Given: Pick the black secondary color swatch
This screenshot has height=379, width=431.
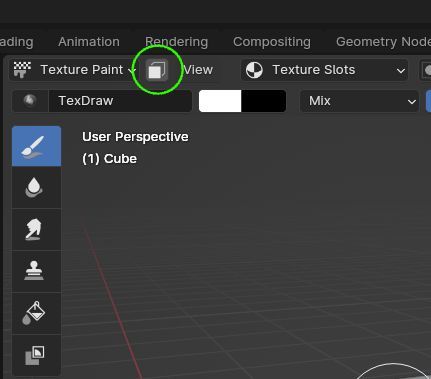Looking at the screenshot, I should pos(264,101).
